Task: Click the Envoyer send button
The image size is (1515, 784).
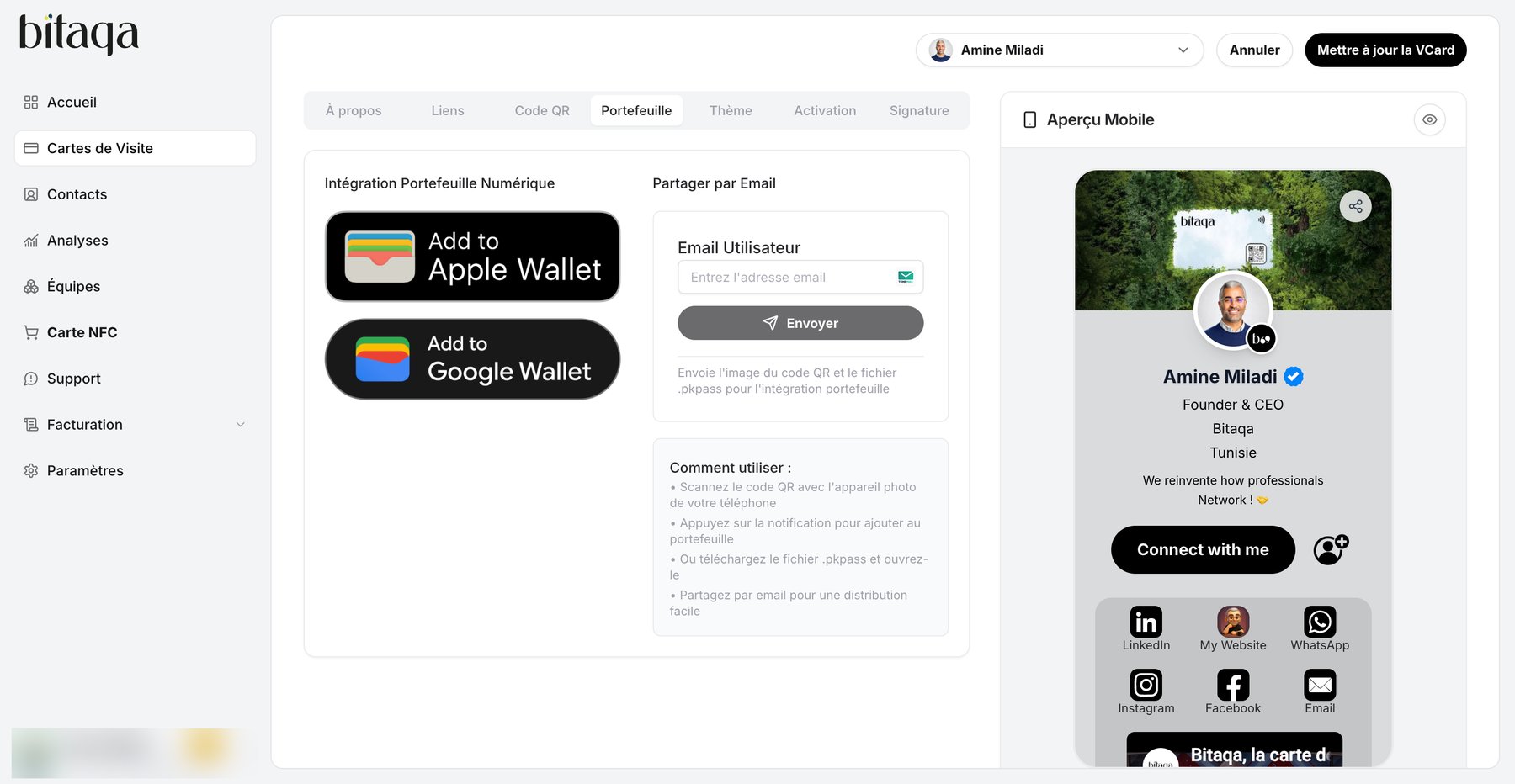Action: tap(800, 323)
